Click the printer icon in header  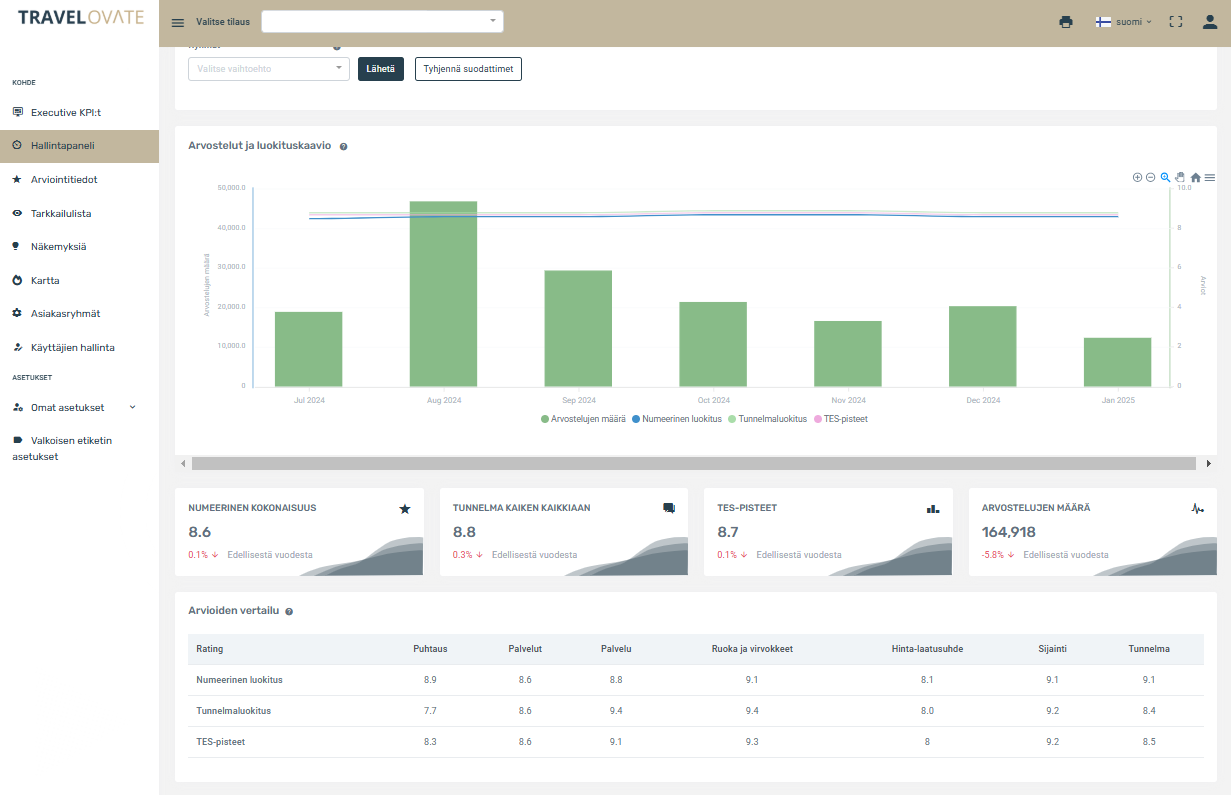[x=1066, y=22]
